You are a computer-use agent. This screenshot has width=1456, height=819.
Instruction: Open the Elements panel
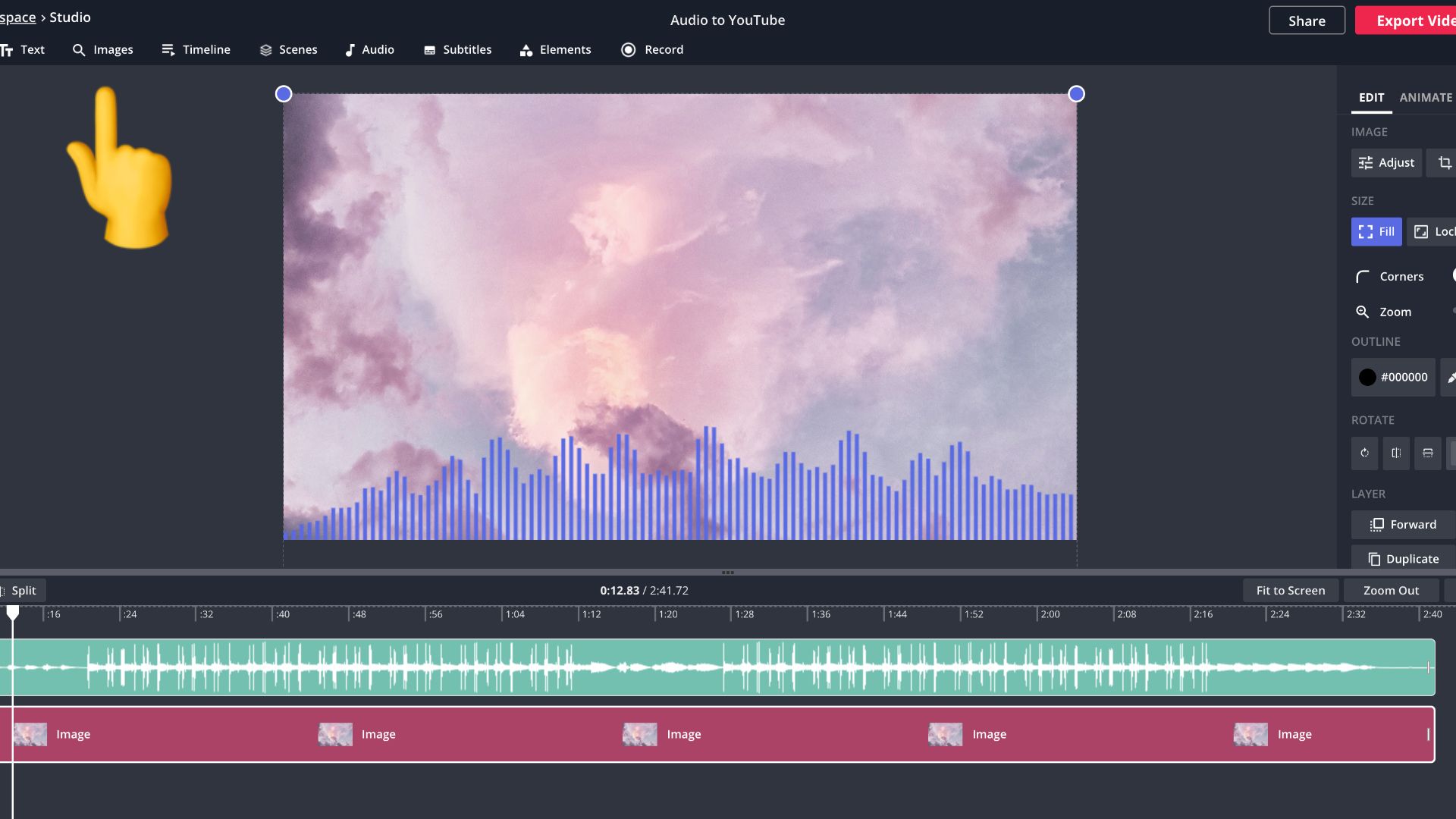pyautogui.click(x=555, y=50)
